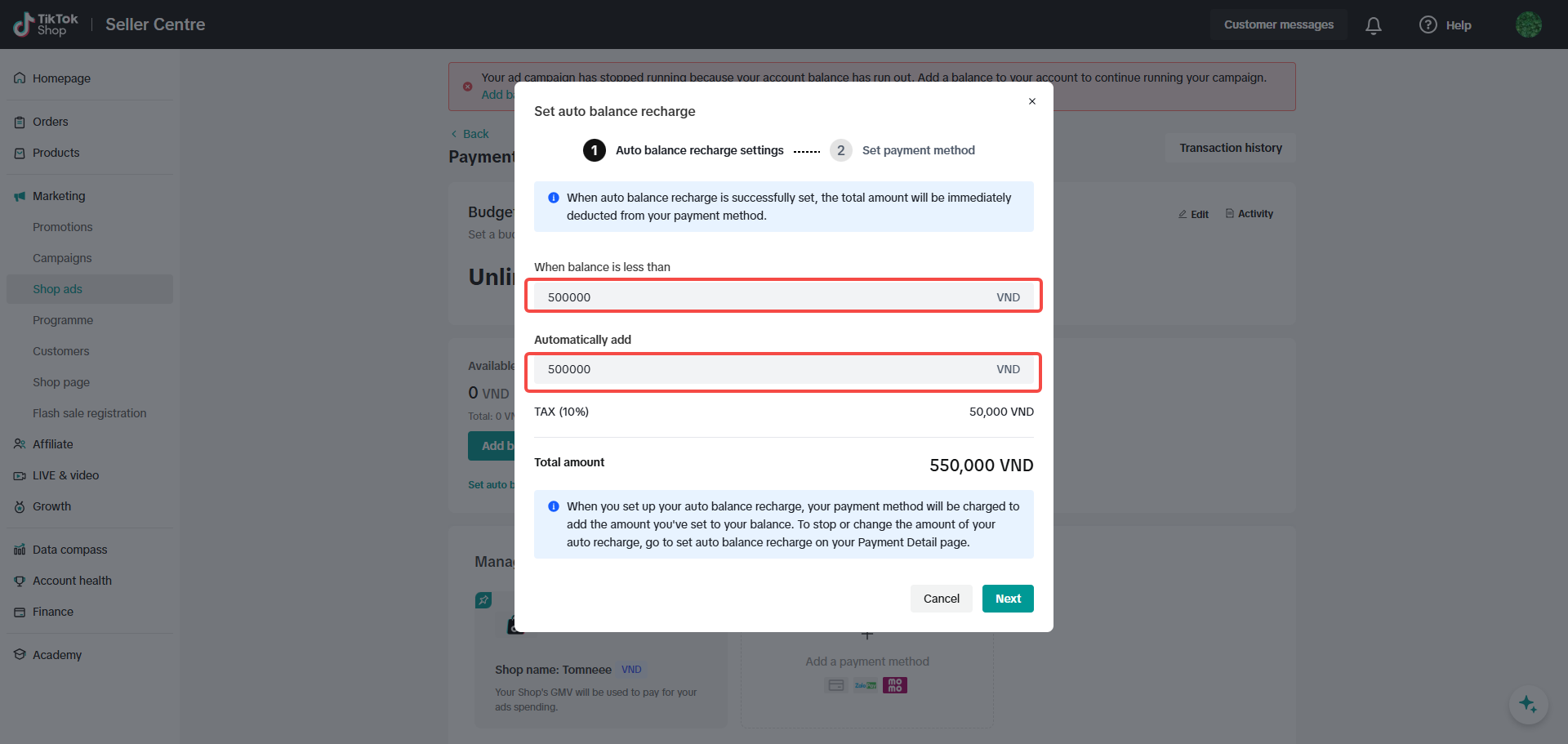The width and height of the screenshot is (1568, 744).
Task: Collapse the Marketing sidebar section
Action: tap(59, 196)
